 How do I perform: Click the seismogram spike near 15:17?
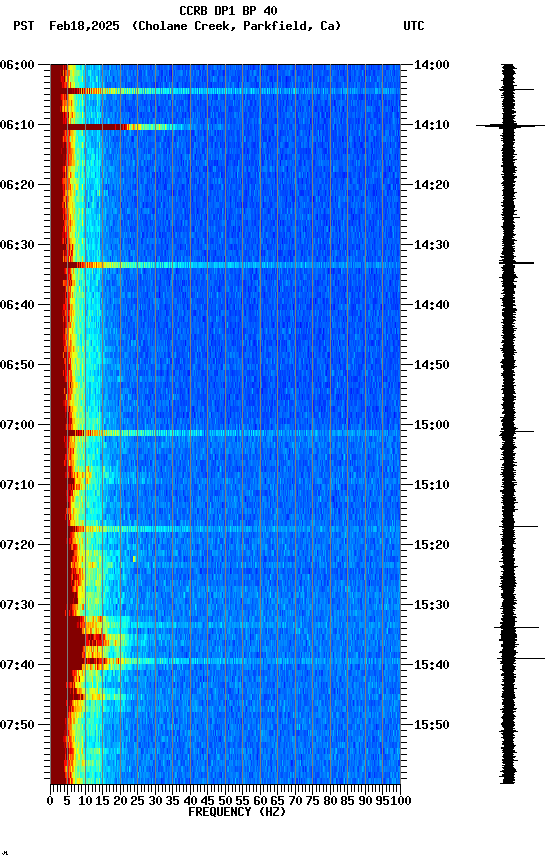pos(518,527)
